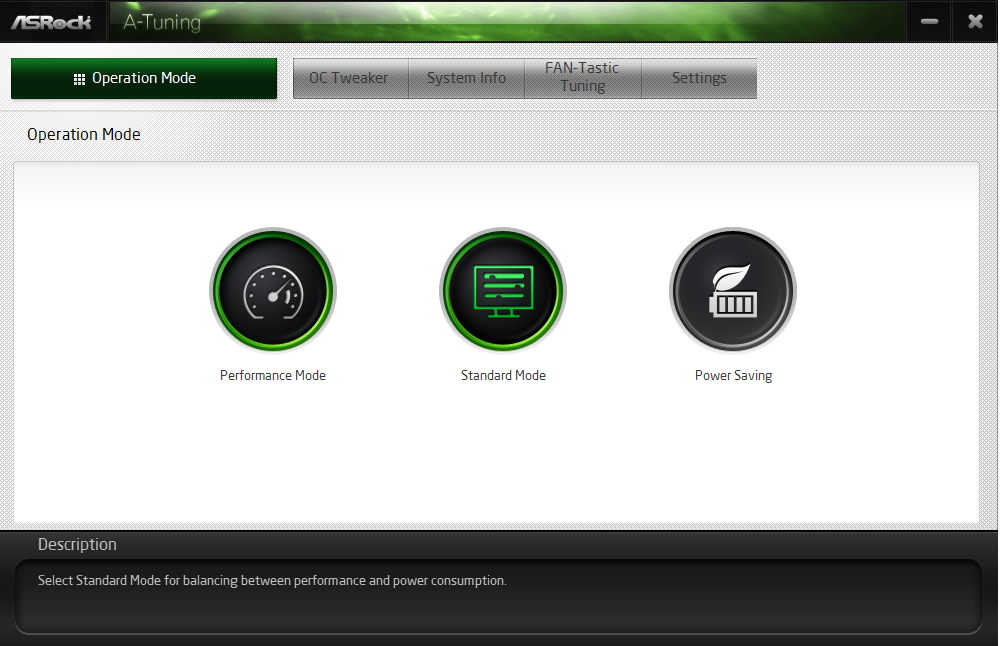
Task: Click the ASRock logo
Action: [x=52, y=22]
